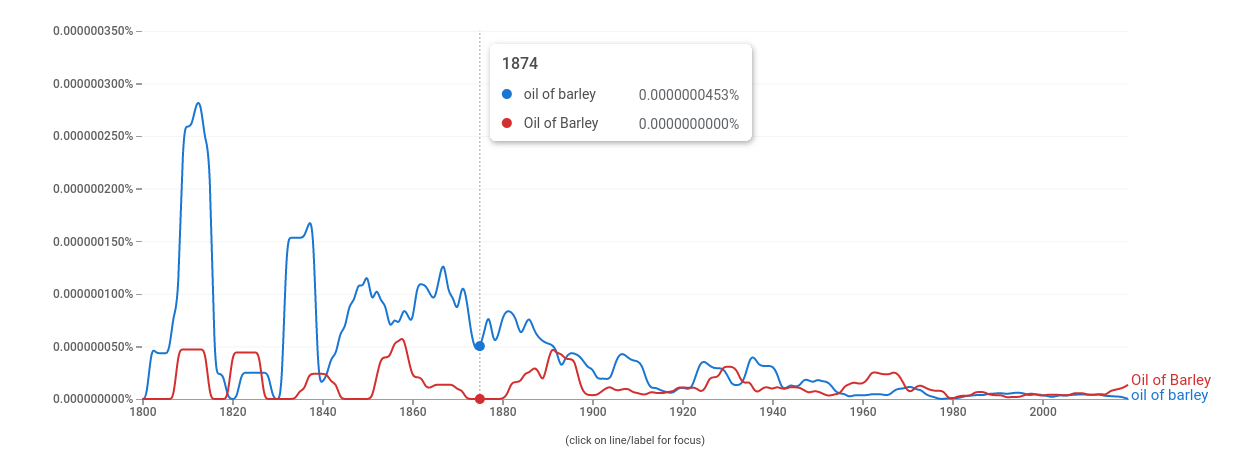Click the 1860 label on the x-axis
This screenshot has height=476, width=1258.
coord(413,412)
